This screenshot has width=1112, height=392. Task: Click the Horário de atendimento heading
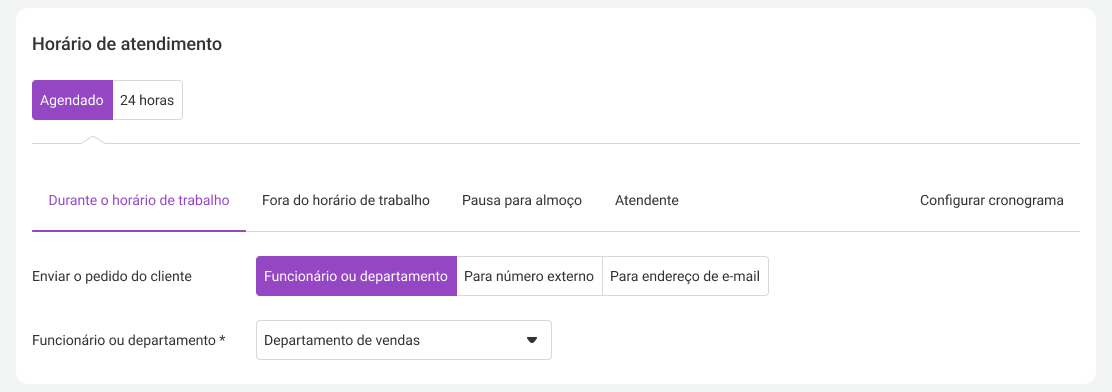coord(127,44)
